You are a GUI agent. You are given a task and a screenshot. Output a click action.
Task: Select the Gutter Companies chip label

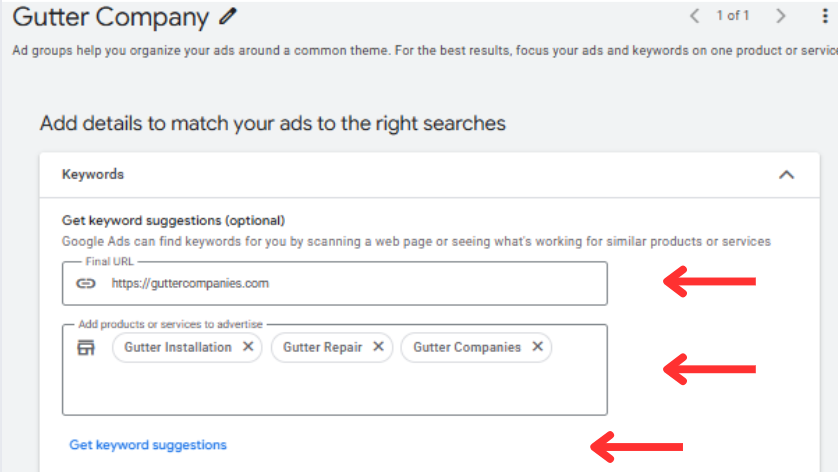pyautogui.click(x=467, y=347)
